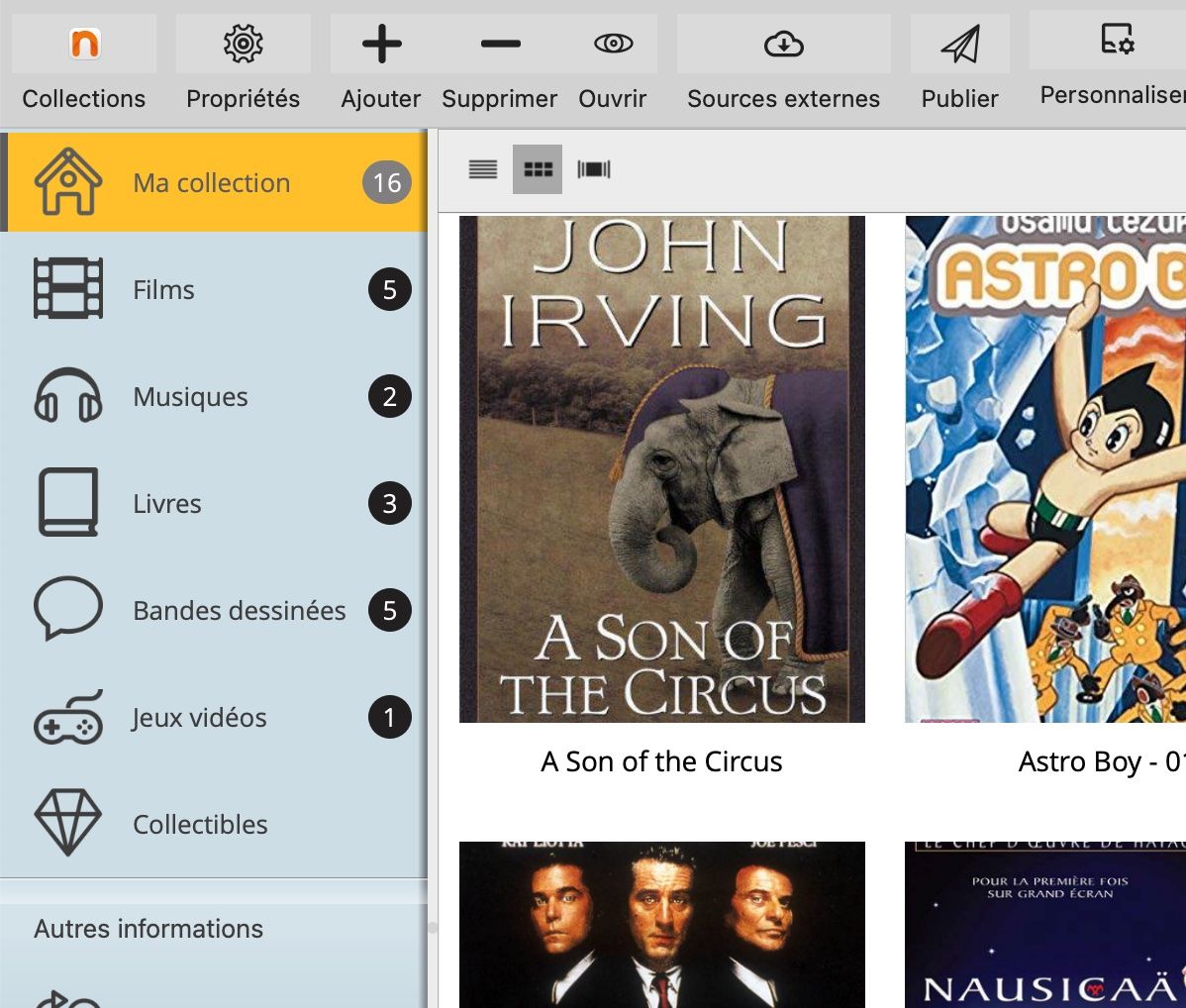Click the Ouvrir eye icon
Image resolution: width=1186 pixels, height=1008 pixels.
[613, 45]
